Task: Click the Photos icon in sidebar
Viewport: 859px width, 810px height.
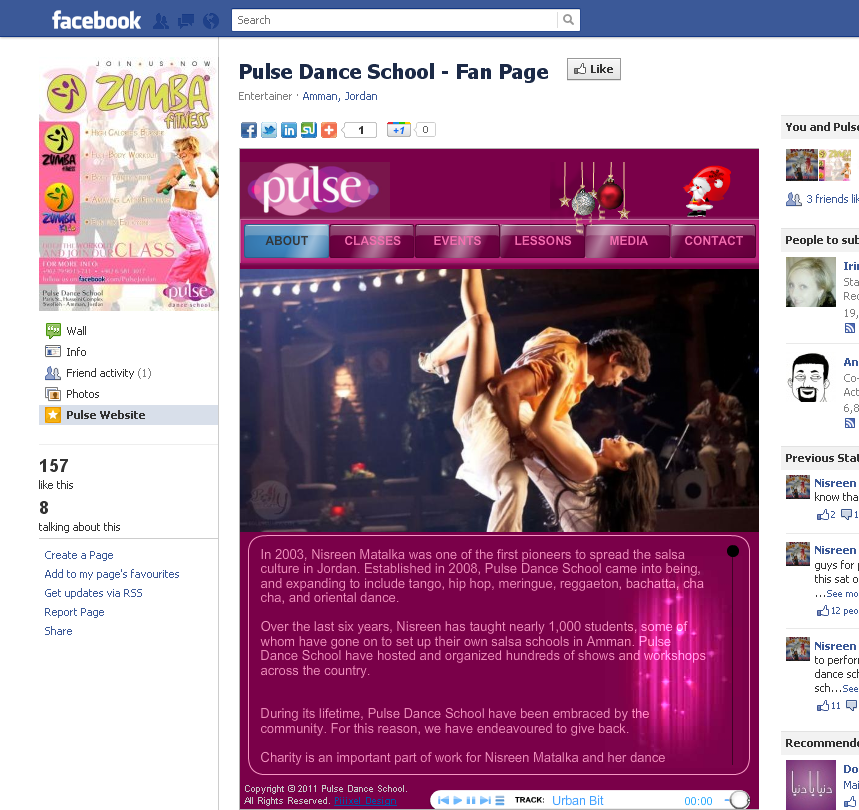Action: coord(53,394)
